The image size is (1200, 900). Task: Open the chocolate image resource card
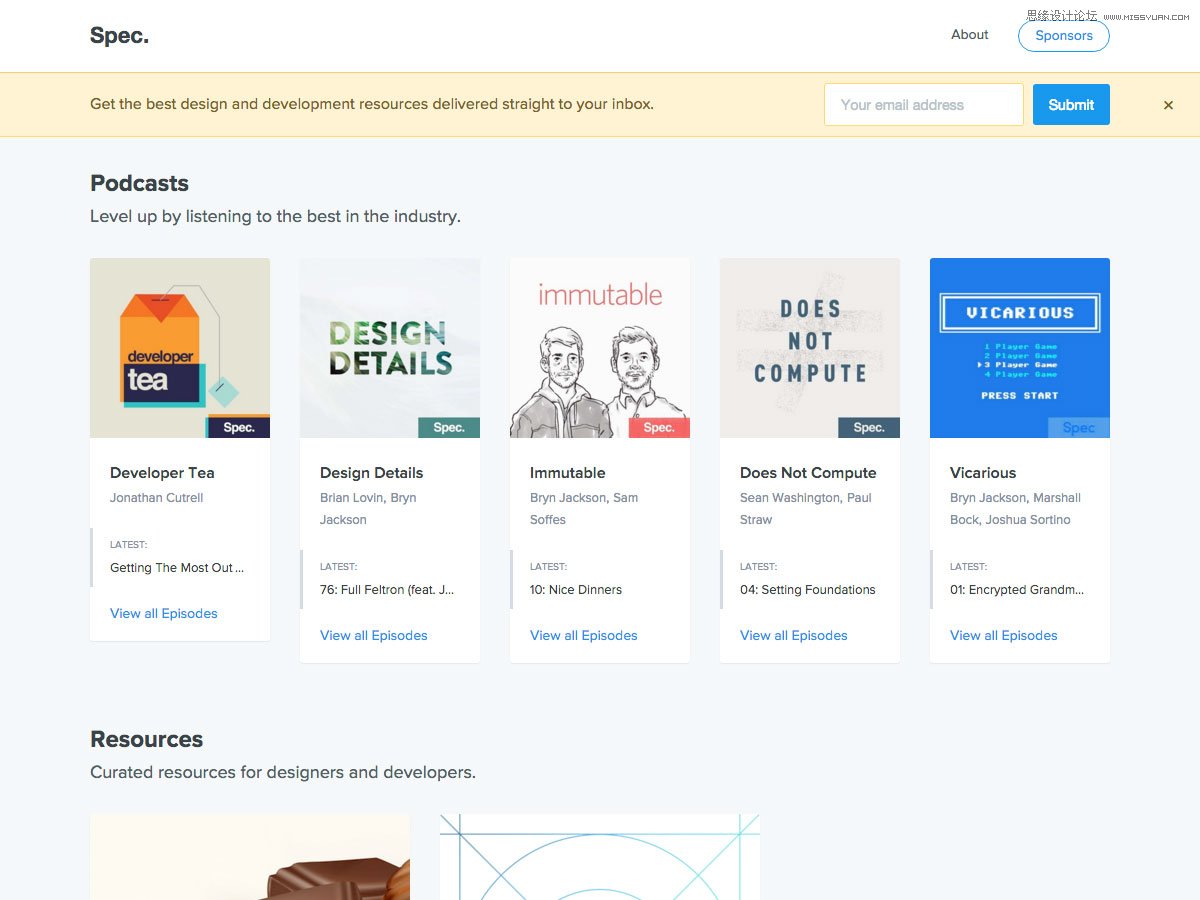250,857
